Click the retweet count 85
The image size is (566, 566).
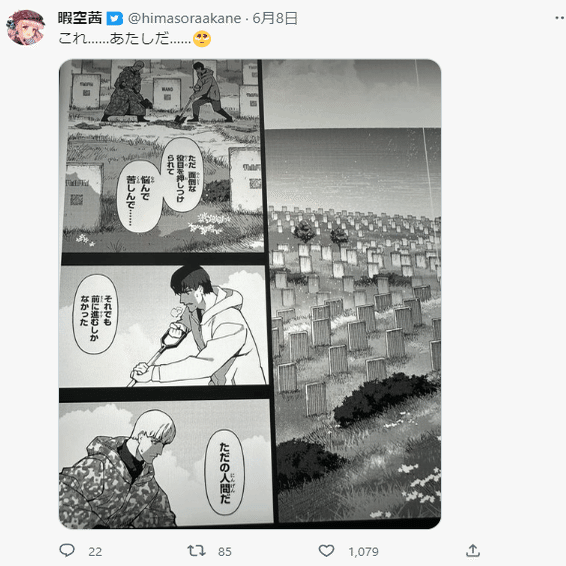coord(225,552)
